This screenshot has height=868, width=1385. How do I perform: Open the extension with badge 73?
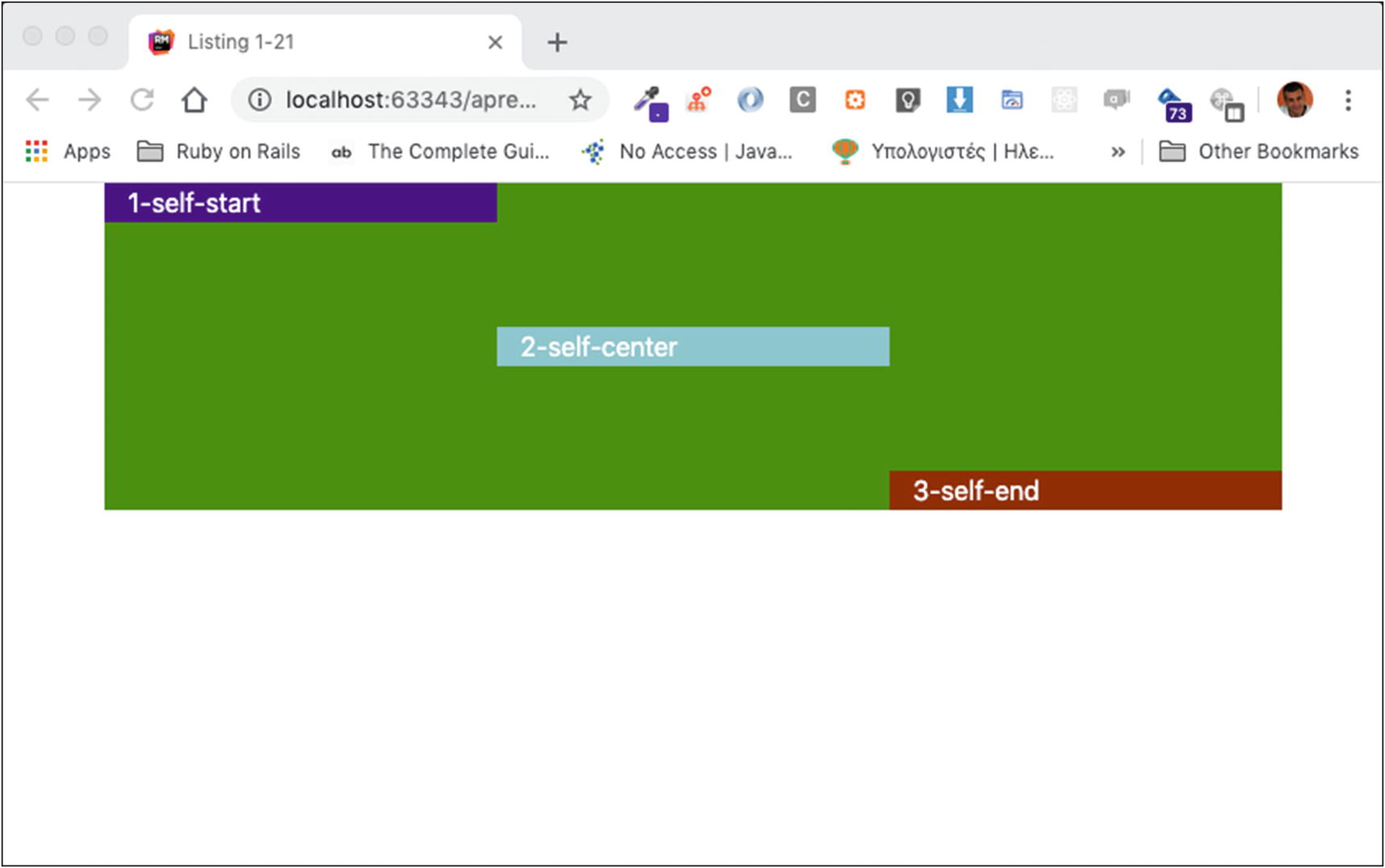pyautogui.click(x=1174, y=103)
